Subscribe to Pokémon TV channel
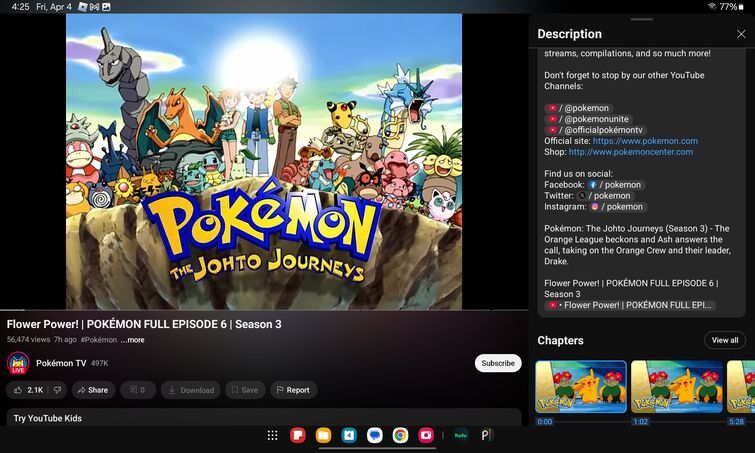This screenshot has height=453, width=755. [x=498, y=363]
